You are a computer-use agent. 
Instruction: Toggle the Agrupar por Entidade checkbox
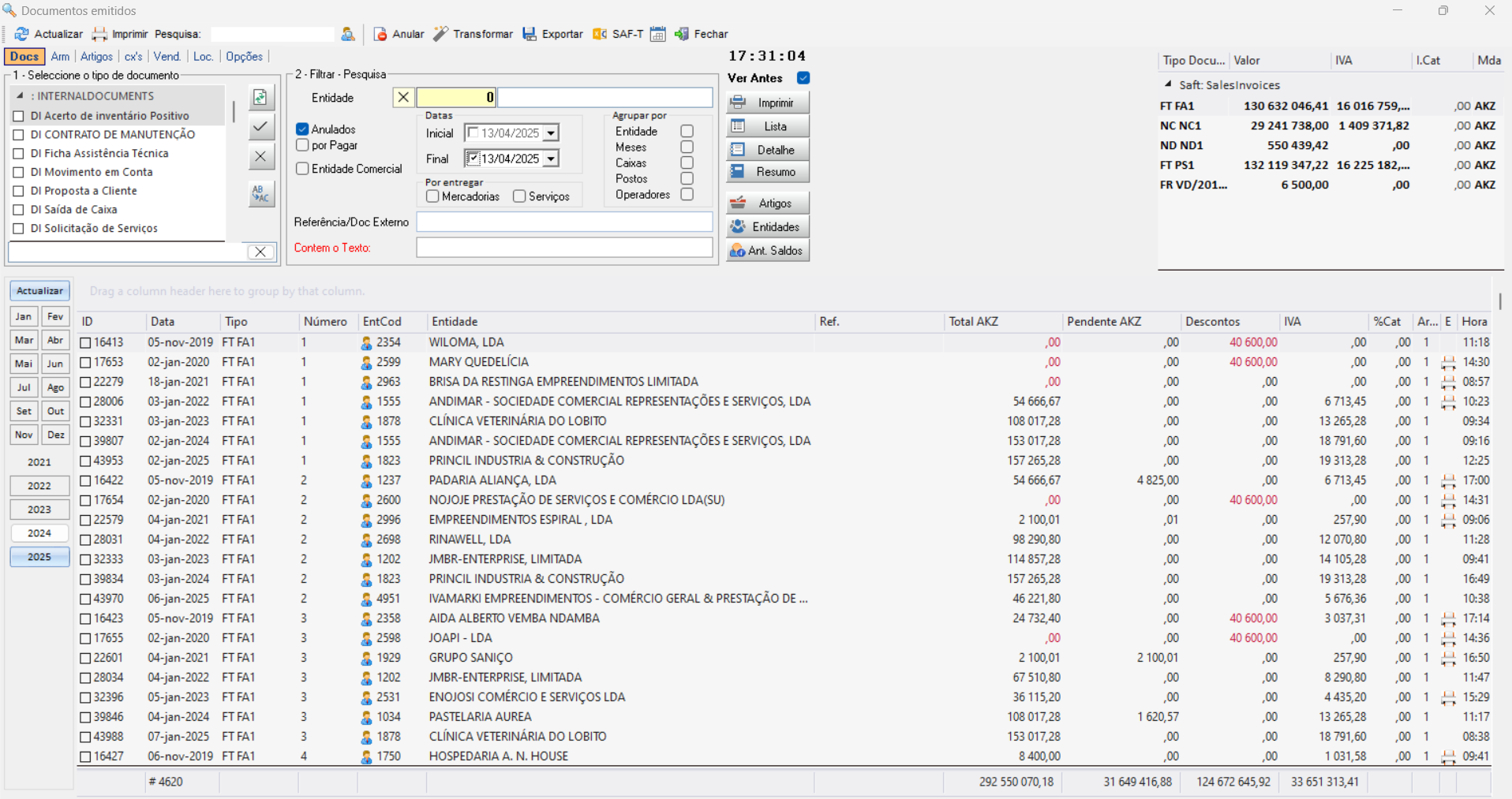click(x=687, y=131)
